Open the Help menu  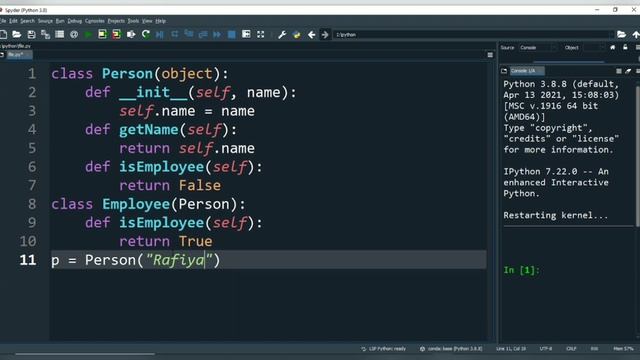[160, 21]
